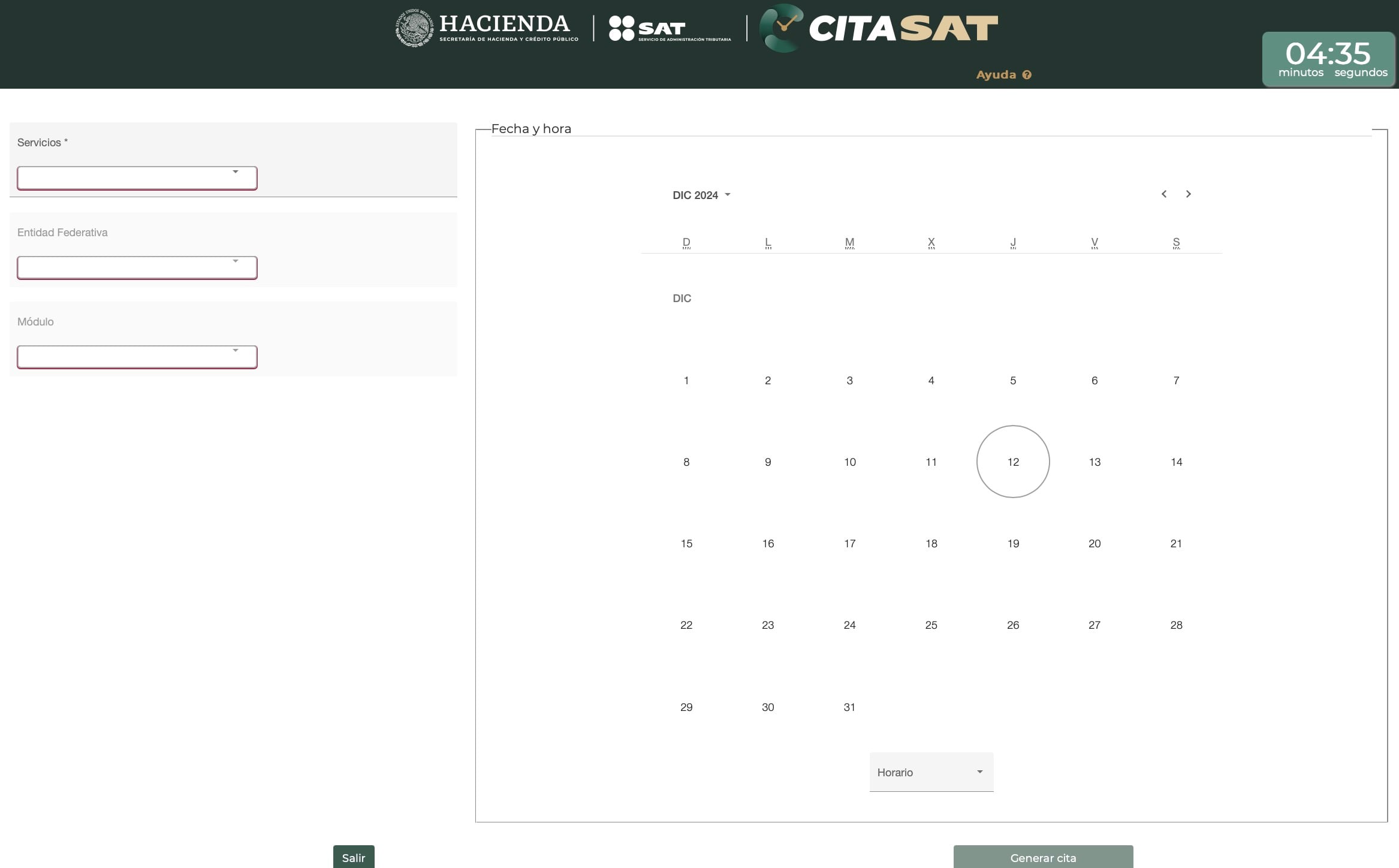
Task: Select day 25 on the calendar
Action: tap(931, 625)
